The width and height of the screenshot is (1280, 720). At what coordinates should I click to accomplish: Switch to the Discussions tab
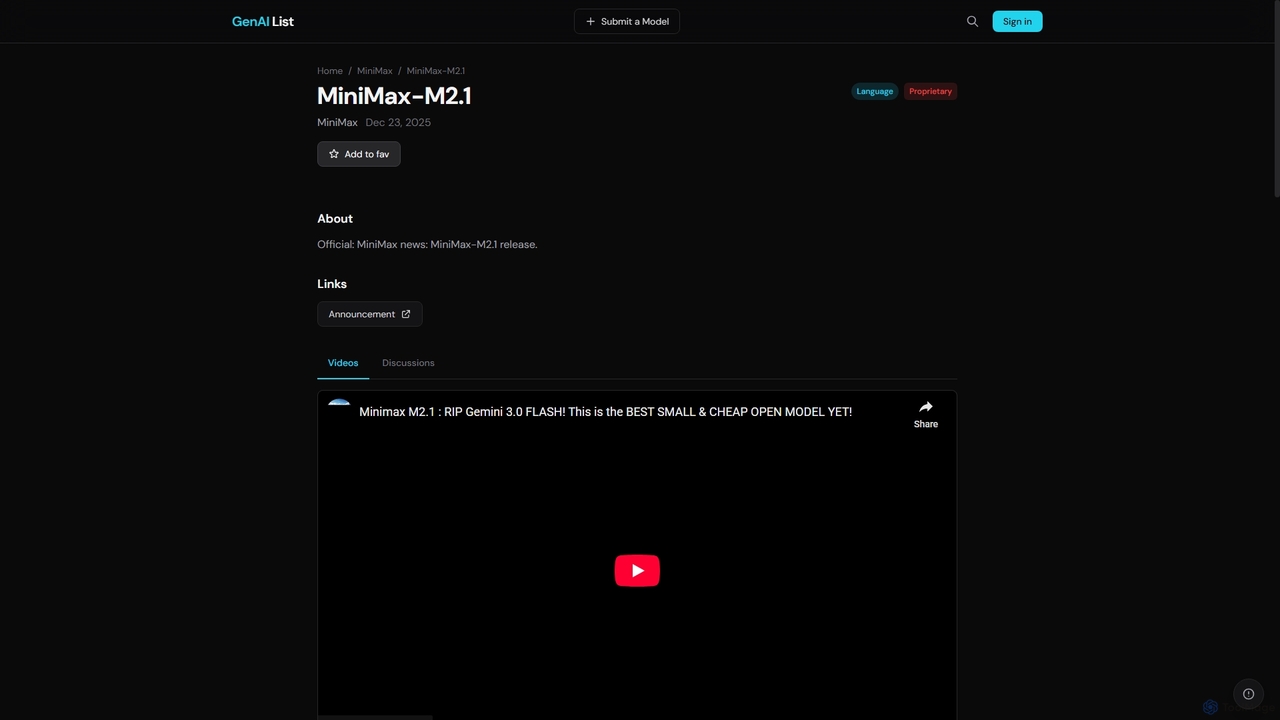click(x=408, y=363)
